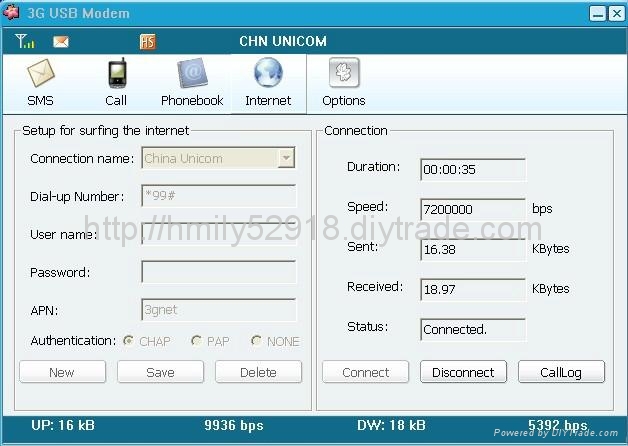Image resolution: width=628 pixels, height=446 pixels.
Task: Click the CHN UNICOM operator name
Action: 283,41
